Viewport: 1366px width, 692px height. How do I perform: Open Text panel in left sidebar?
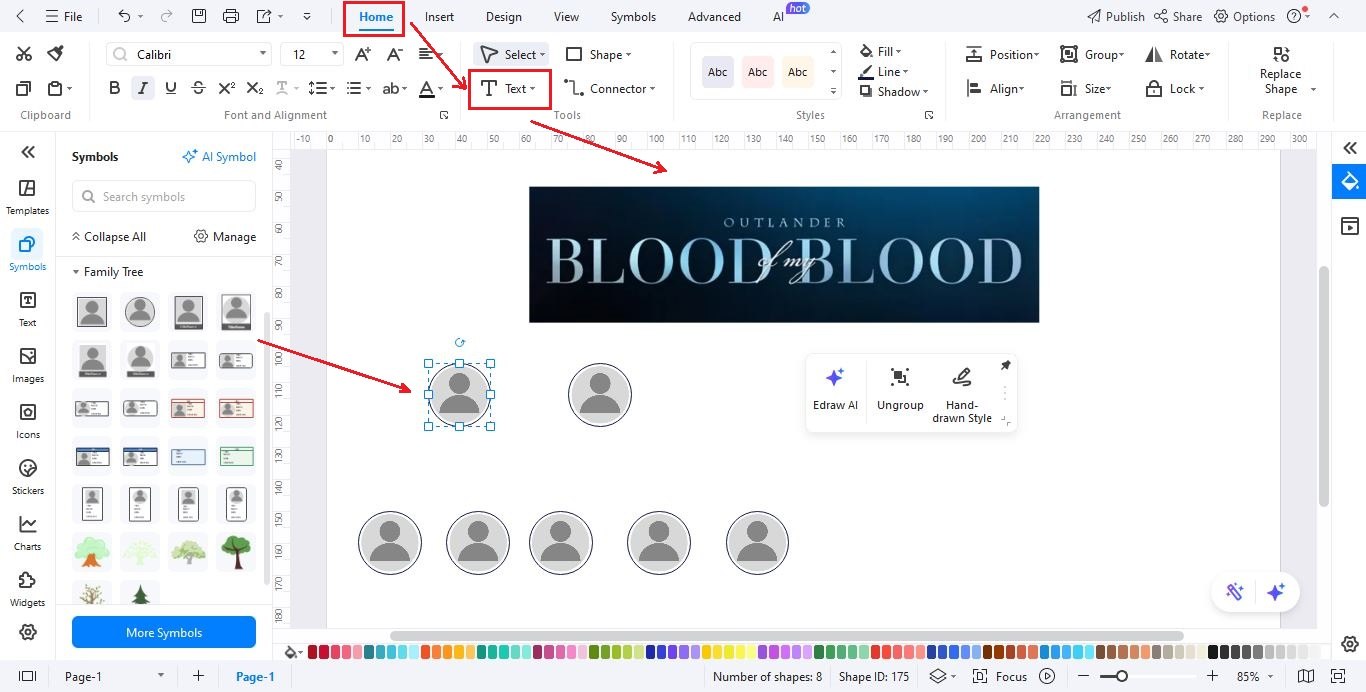[28, 309]
